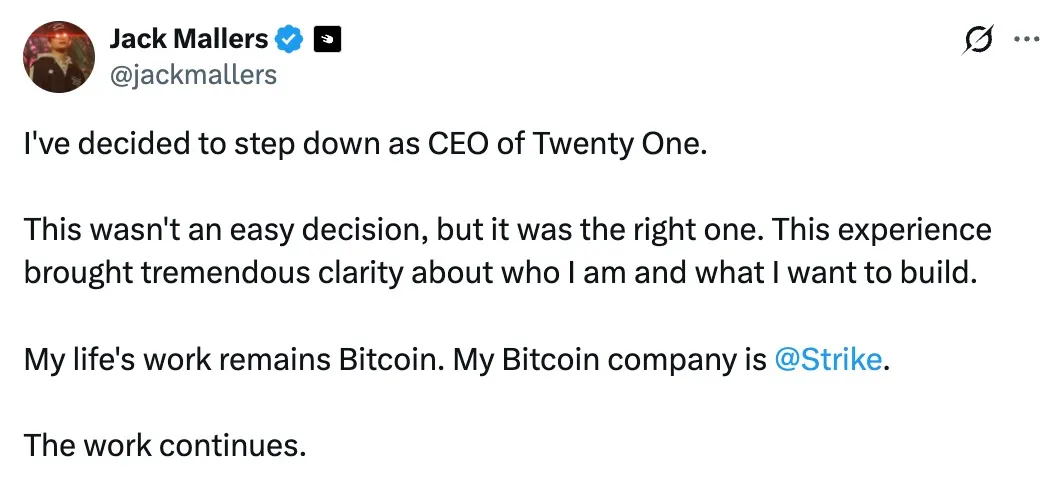
Task: Click the word "CEO" in first line
Action: pos(459,145)
